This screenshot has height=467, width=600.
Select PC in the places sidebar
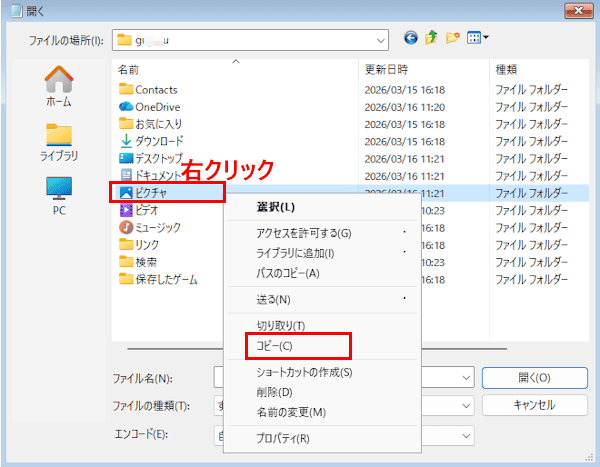pos(58,196)
